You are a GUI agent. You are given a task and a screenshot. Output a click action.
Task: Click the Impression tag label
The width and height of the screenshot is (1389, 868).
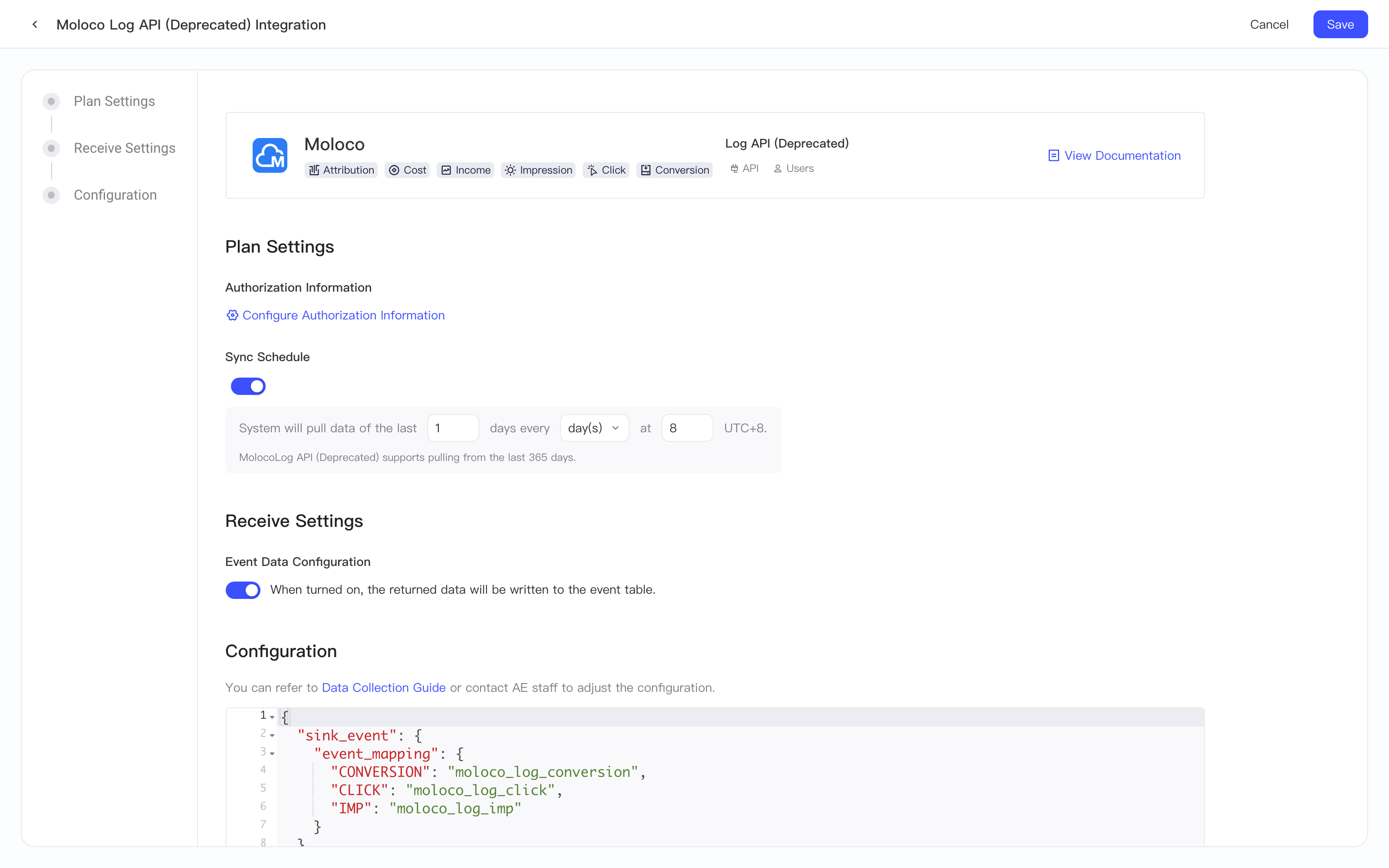546,170
